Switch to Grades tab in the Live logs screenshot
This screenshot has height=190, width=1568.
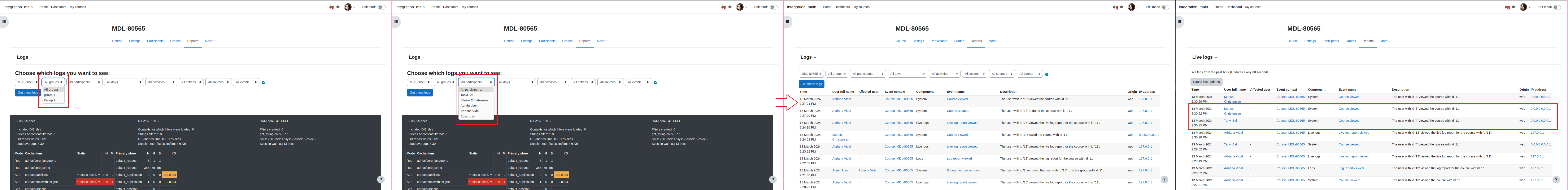[x=1351, y=41]
